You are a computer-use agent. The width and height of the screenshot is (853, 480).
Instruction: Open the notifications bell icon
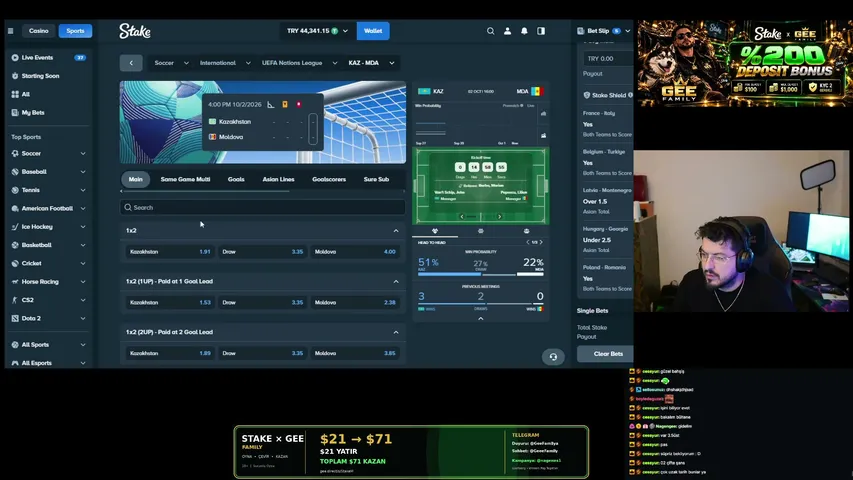coord(524,31)
